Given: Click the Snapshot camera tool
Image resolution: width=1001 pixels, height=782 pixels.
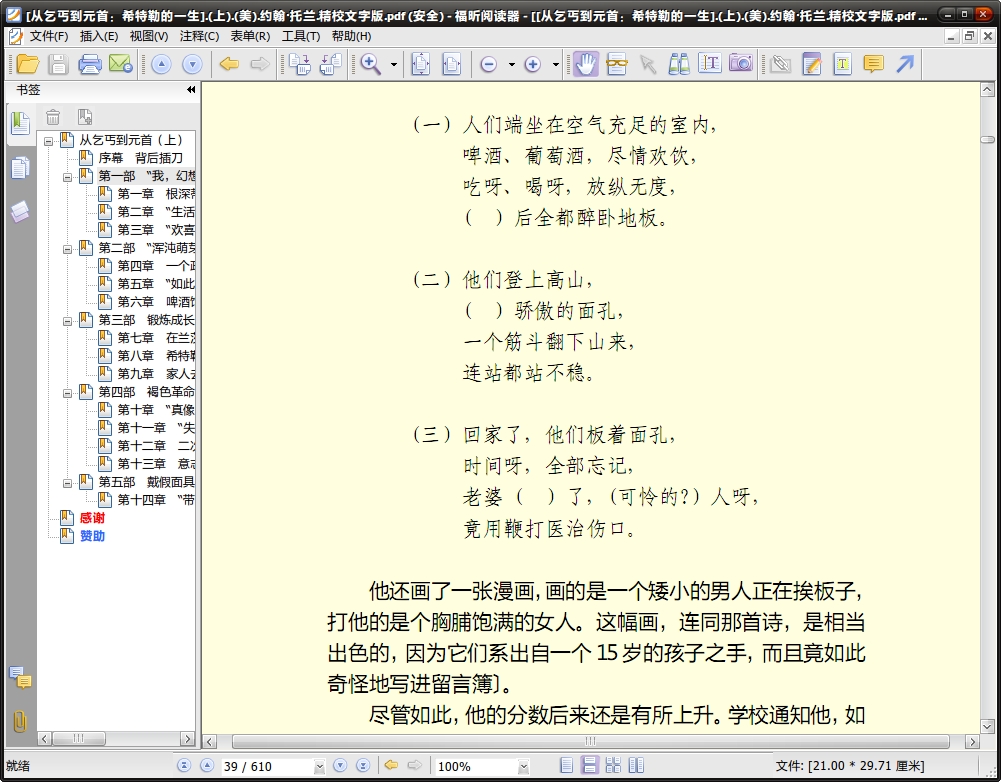Looking at the screenshot, I should tap(741, 64).
